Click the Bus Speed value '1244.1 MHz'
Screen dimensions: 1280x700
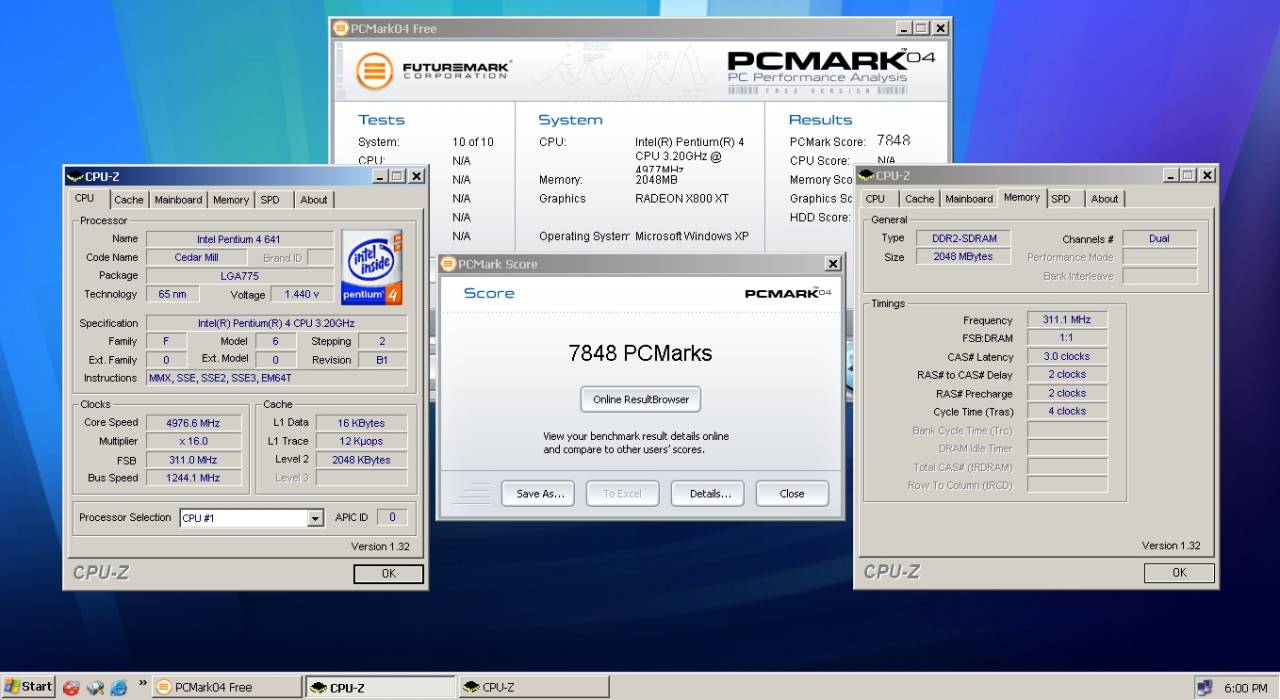(x=193, y=477)
